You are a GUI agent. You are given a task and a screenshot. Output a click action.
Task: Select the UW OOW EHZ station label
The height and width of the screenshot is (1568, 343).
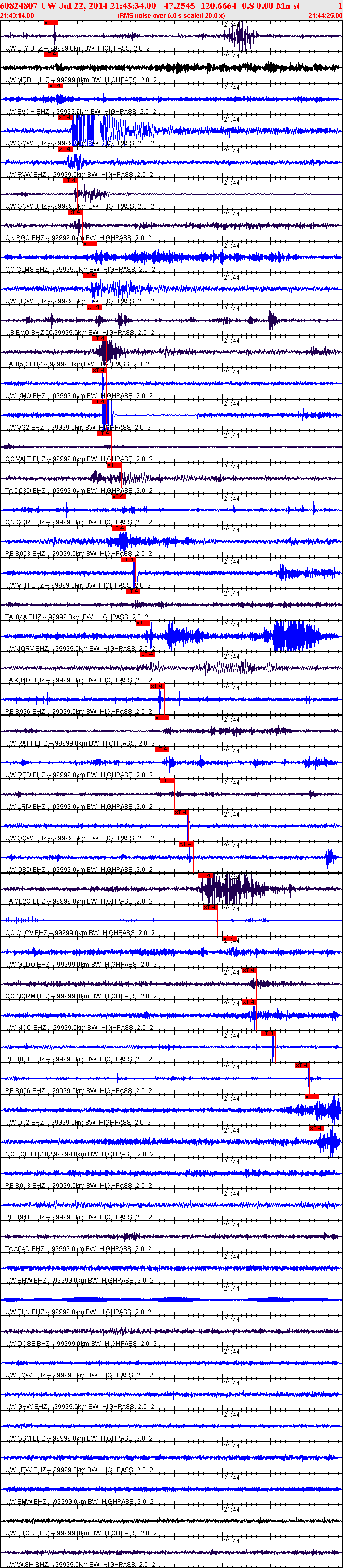tap(79, 839)
